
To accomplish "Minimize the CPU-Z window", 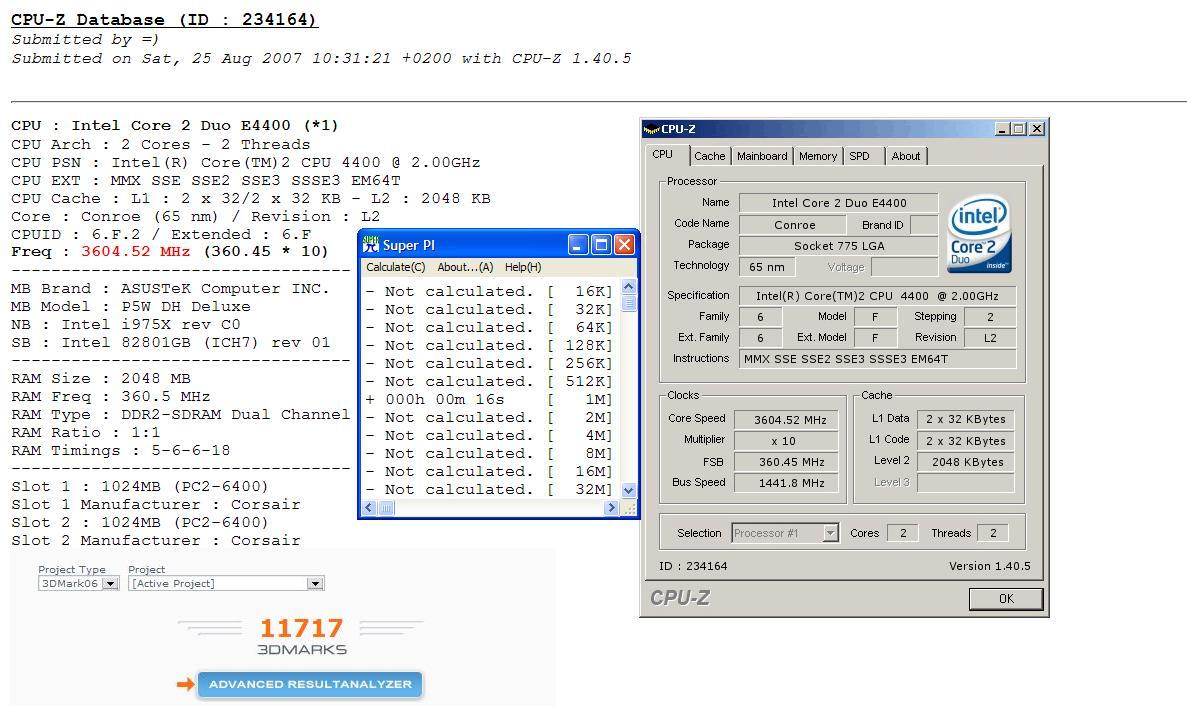I will coord(1002,129).
